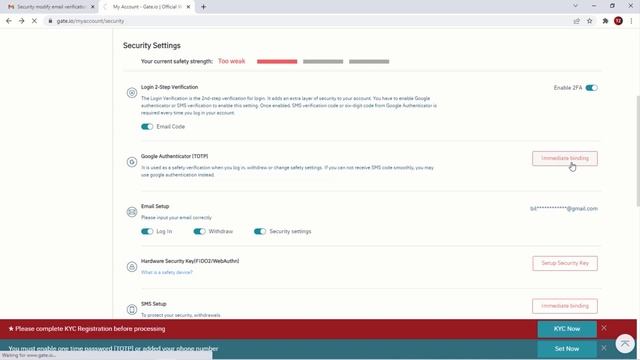Click the red safety strength bar
This screenshot has height=360, width=640.
pyautogui.click(x=277, y=62)
